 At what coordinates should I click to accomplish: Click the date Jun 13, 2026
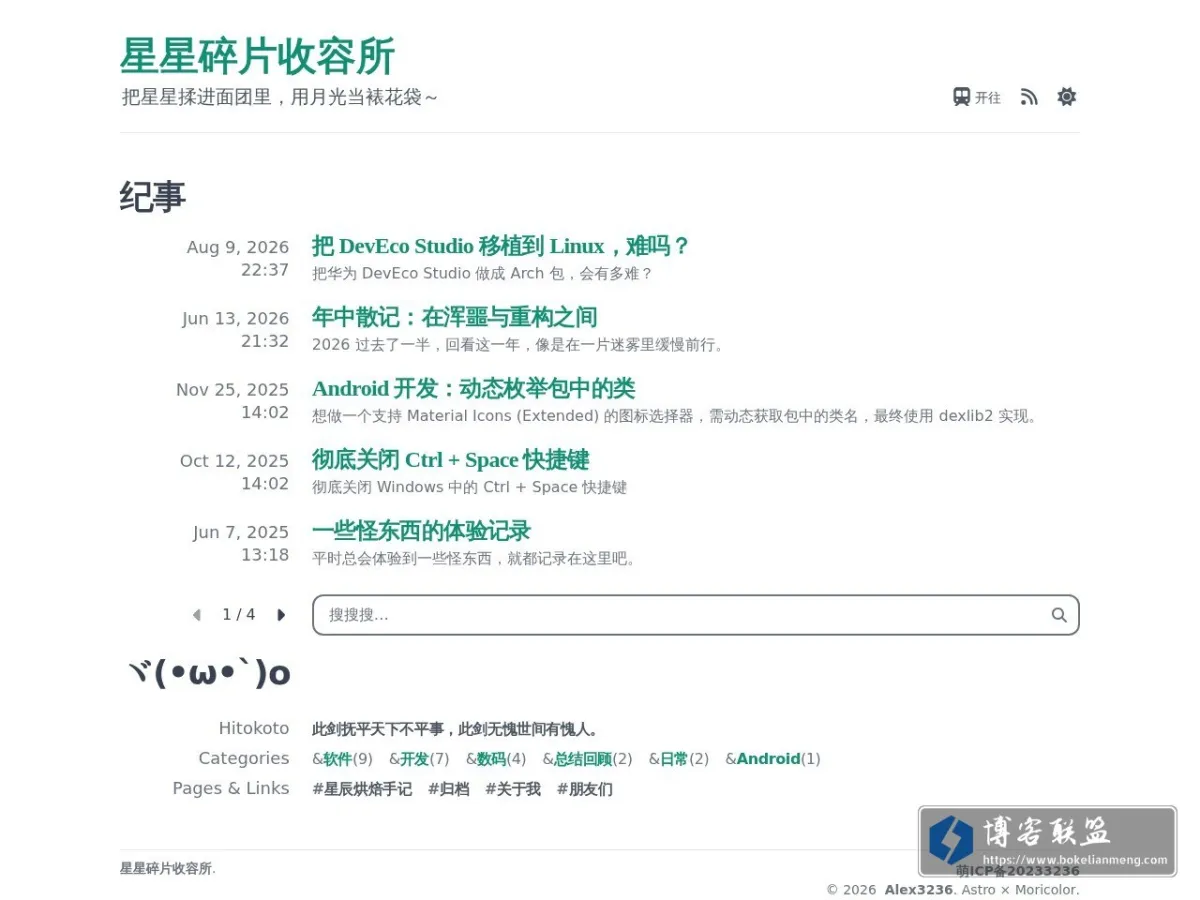tap(236, 318)
